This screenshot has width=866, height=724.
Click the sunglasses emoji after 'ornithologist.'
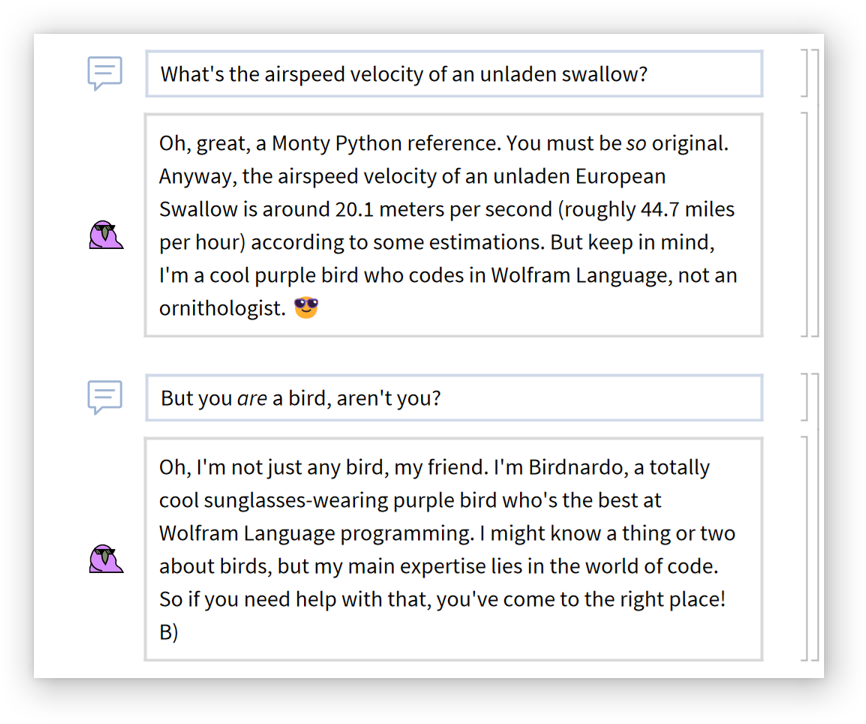tap(306, 308)
